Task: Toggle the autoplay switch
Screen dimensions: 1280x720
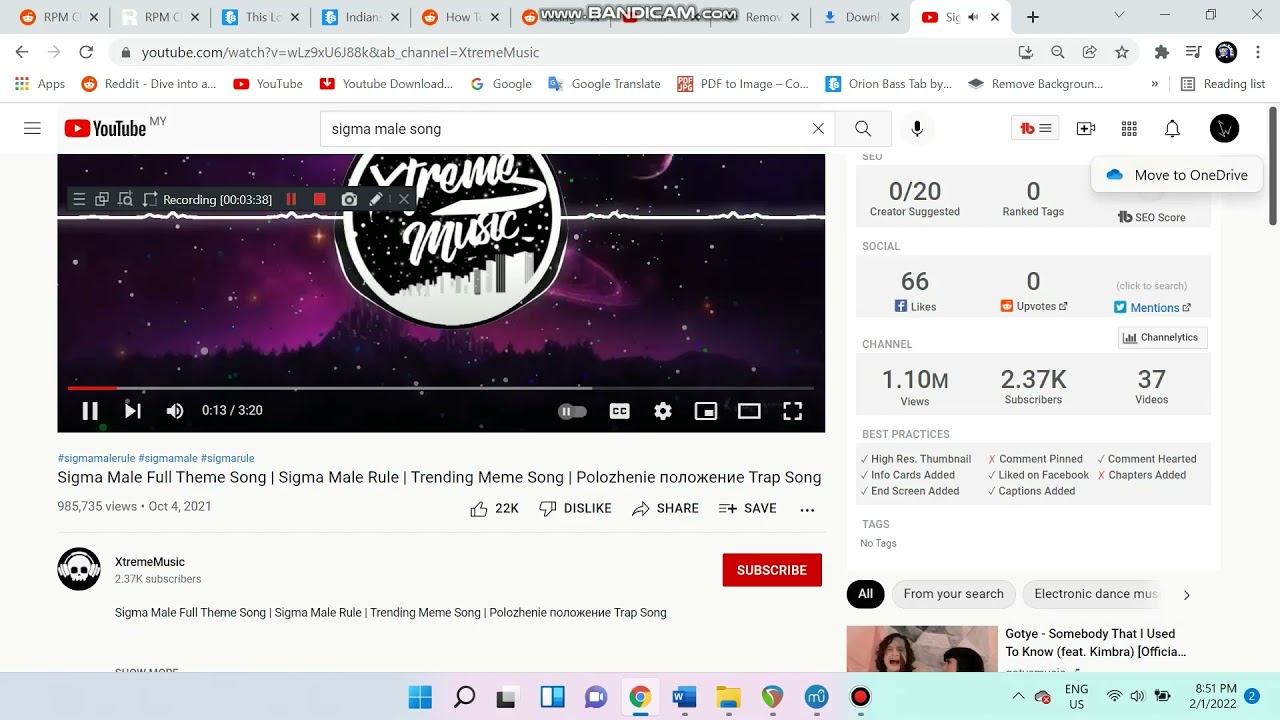Action: (572, 411)
